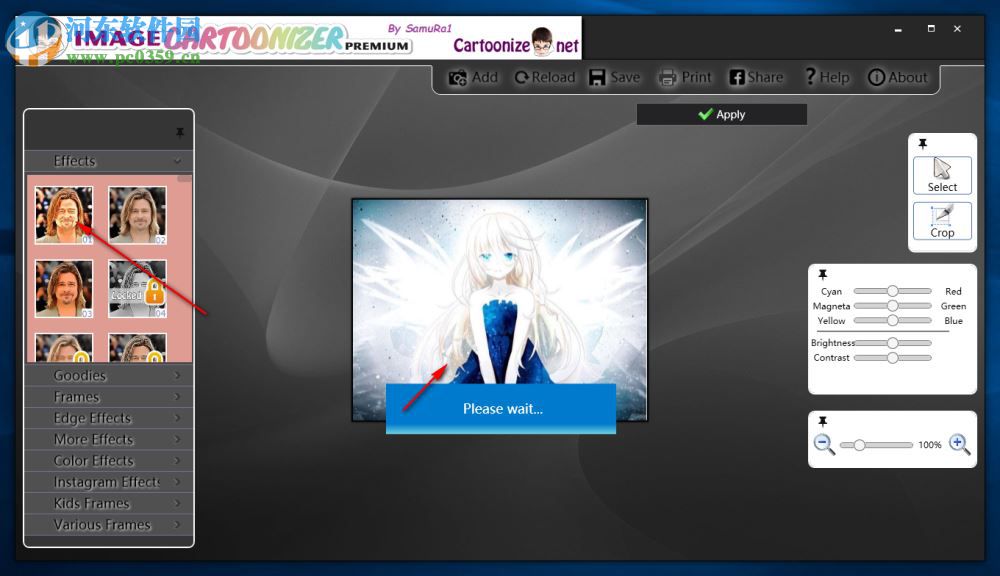1000x576 pixels.
Task: Apply effect thumbnail 01
Action: [64, 215]
